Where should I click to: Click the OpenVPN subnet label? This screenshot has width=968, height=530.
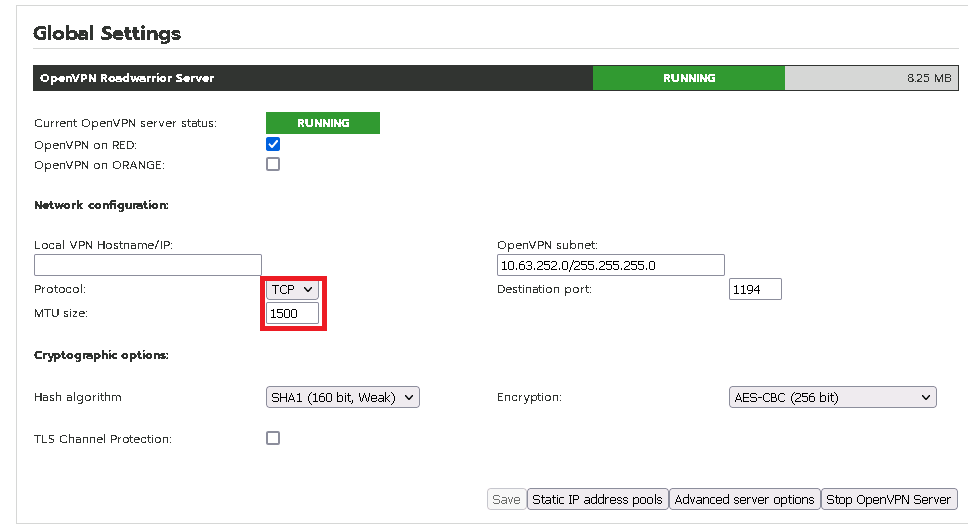pos(548,245)
